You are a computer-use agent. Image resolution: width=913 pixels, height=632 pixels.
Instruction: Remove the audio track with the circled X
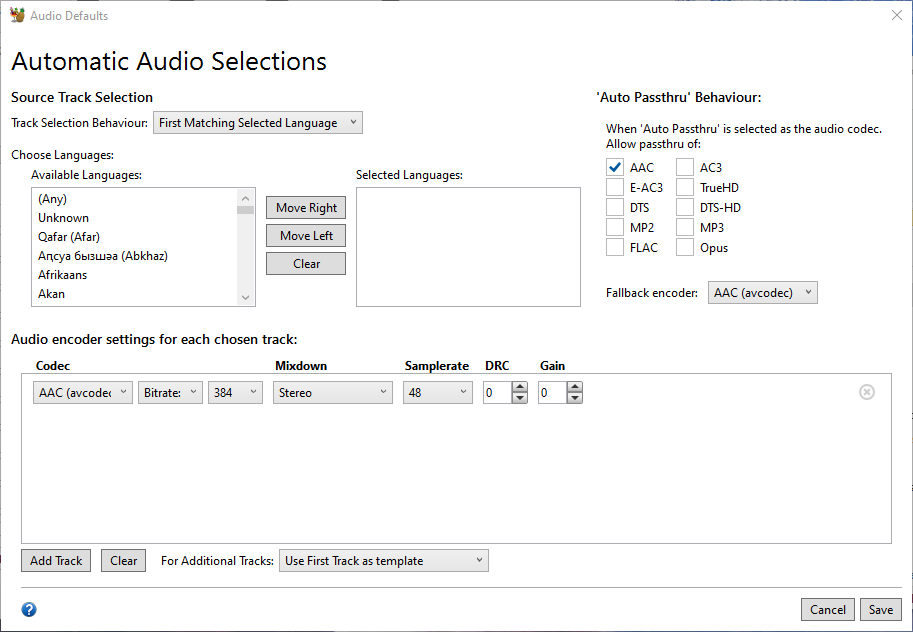coord(866,392)
